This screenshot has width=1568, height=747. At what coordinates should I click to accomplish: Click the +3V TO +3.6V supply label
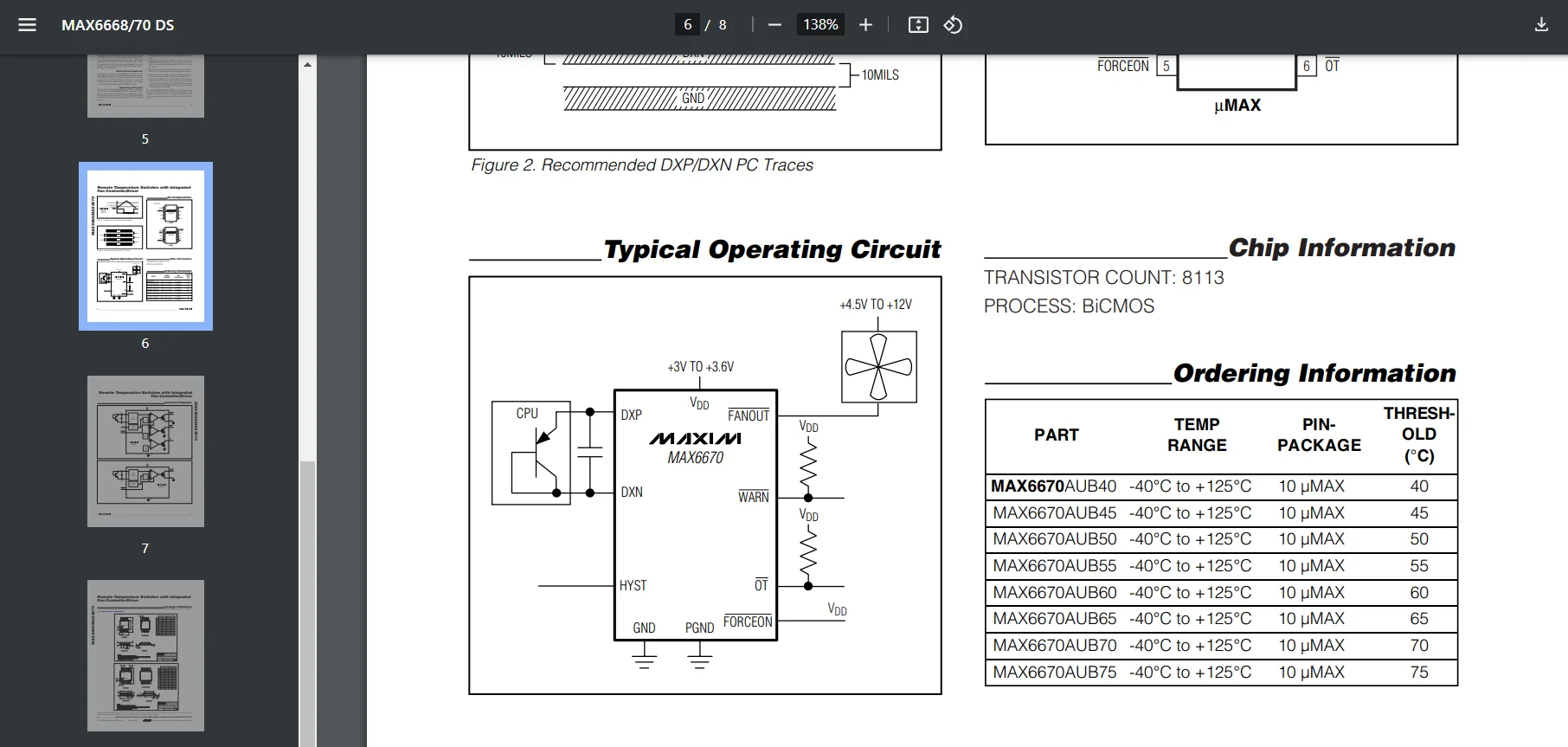pyautogui.click(x=701, y=367)
